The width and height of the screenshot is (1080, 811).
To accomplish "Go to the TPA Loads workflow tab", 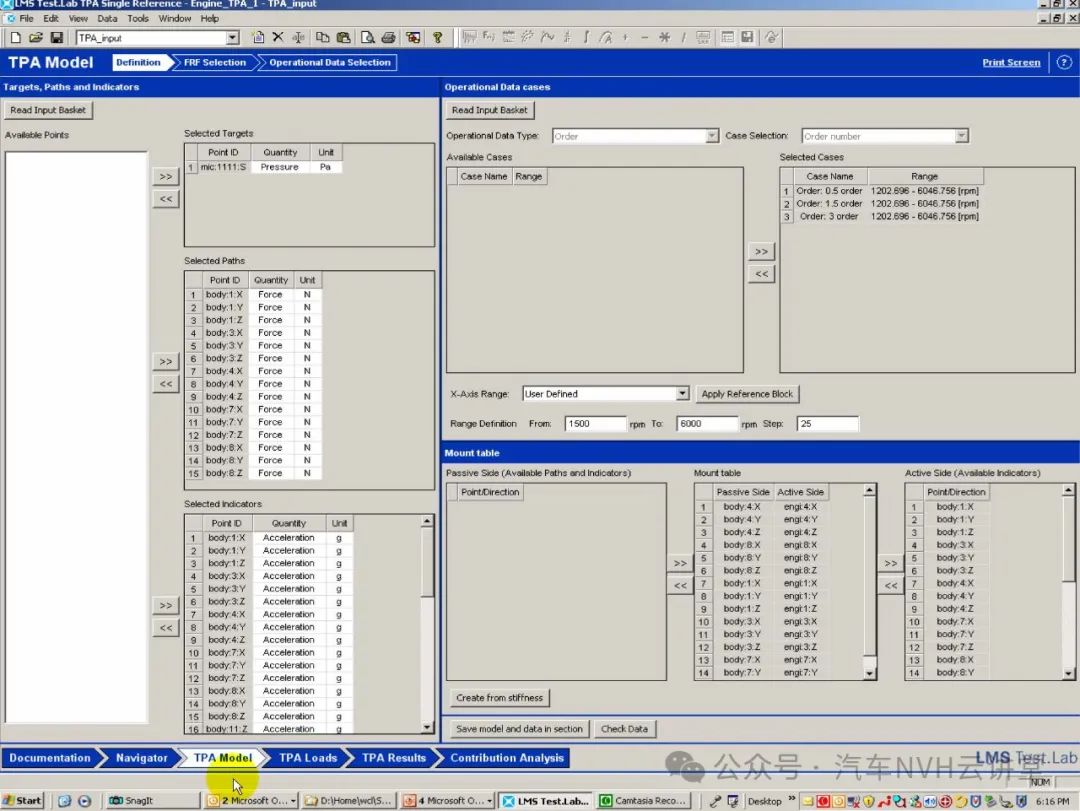I will coord(307,758).
